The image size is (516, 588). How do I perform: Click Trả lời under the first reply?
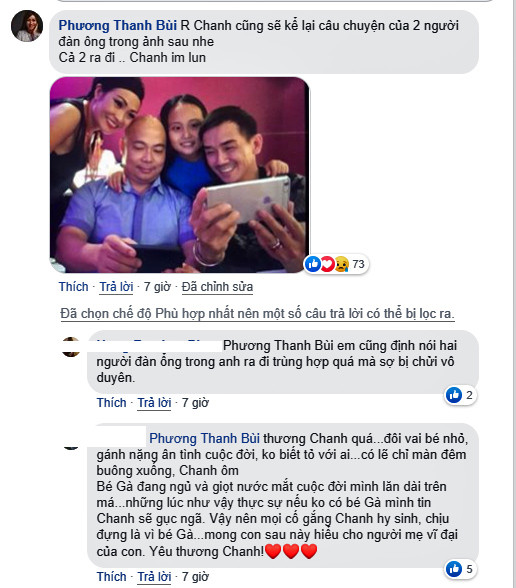(x=154, y=402)
